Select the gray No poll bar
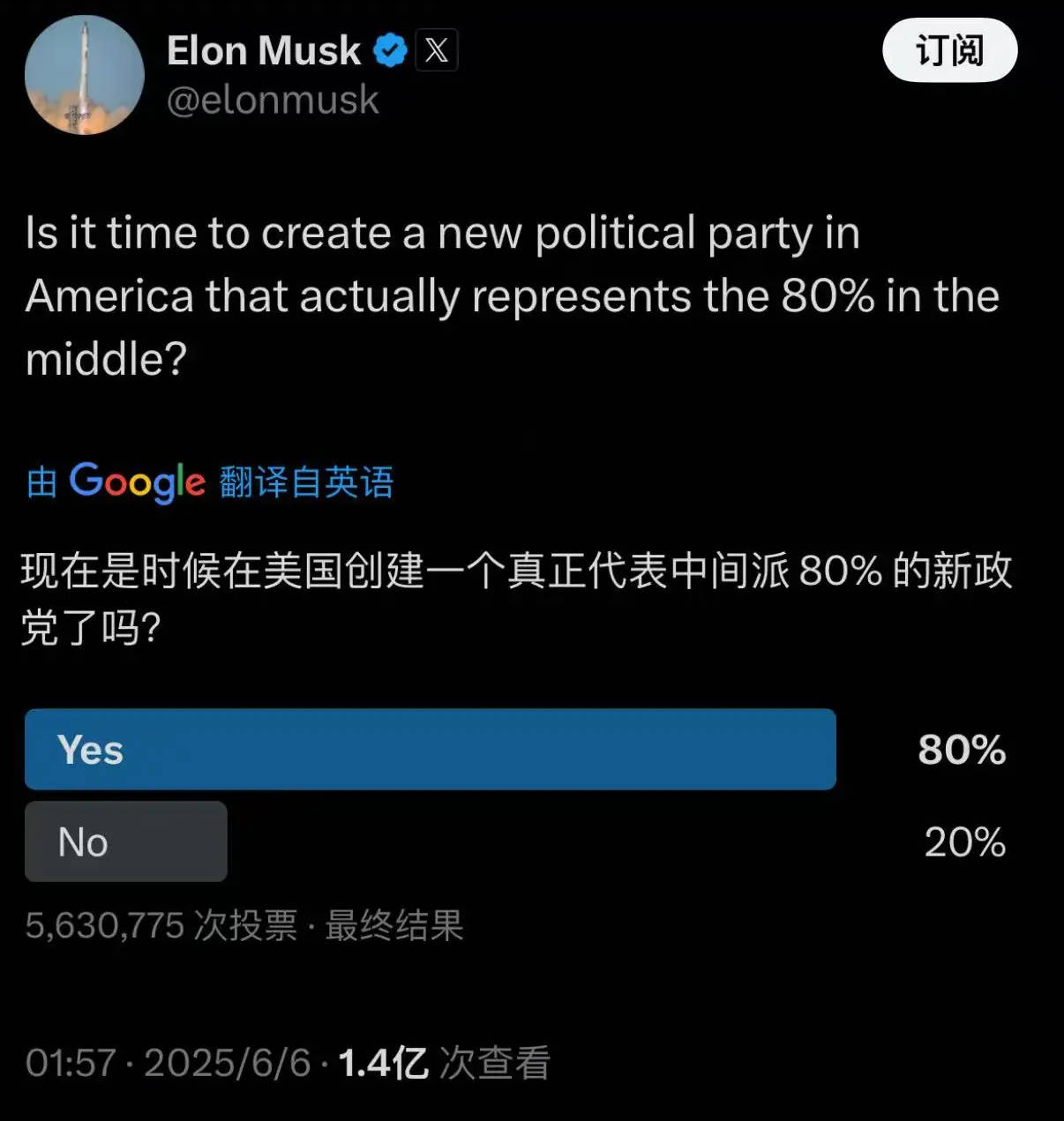1064x1121 pixels. pyautogui.click(x=126, y=841)
